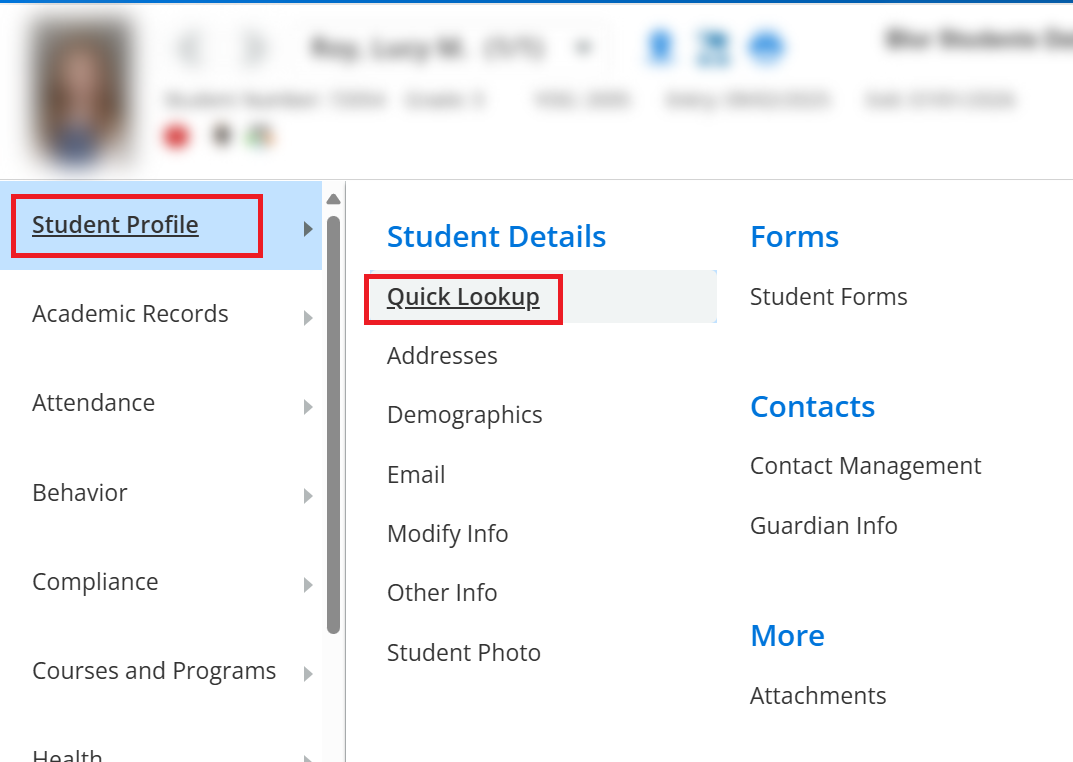Click the Student Forms link
The height and width of the screenshot is (762, 1073).
pyautogui.click(x=828, y=297)
